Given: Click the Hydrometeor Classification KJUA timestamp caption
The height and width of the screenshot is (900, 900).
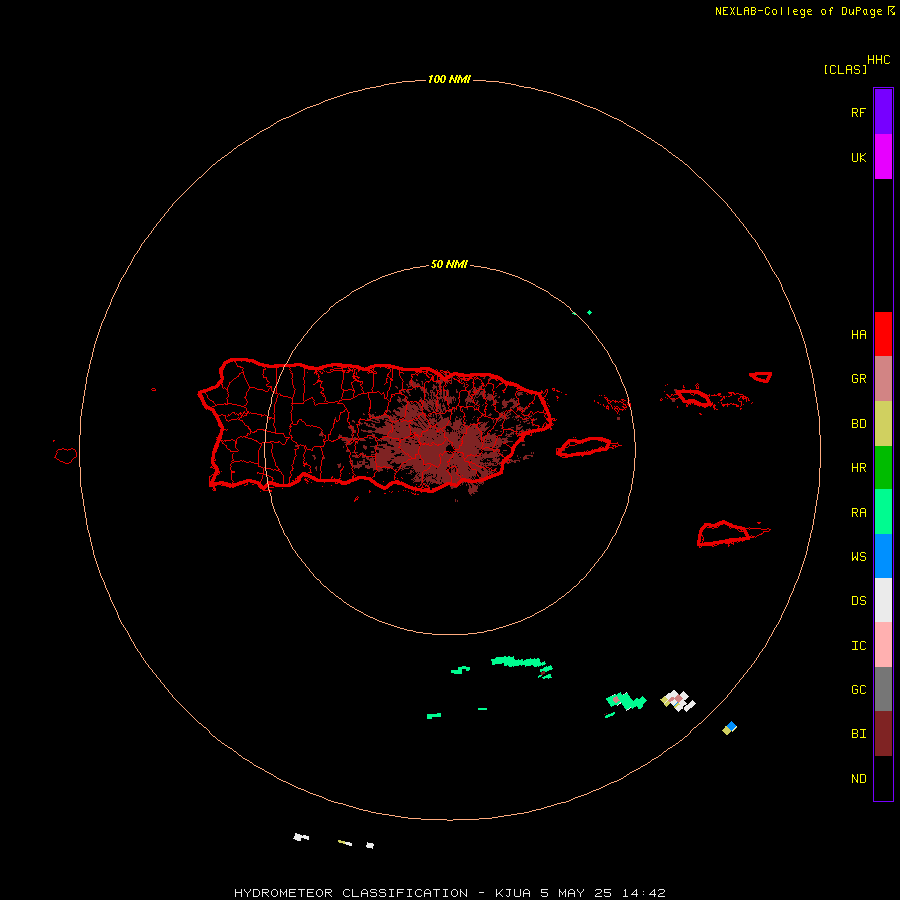Looking at the screenshot, I should pos(449,893).
